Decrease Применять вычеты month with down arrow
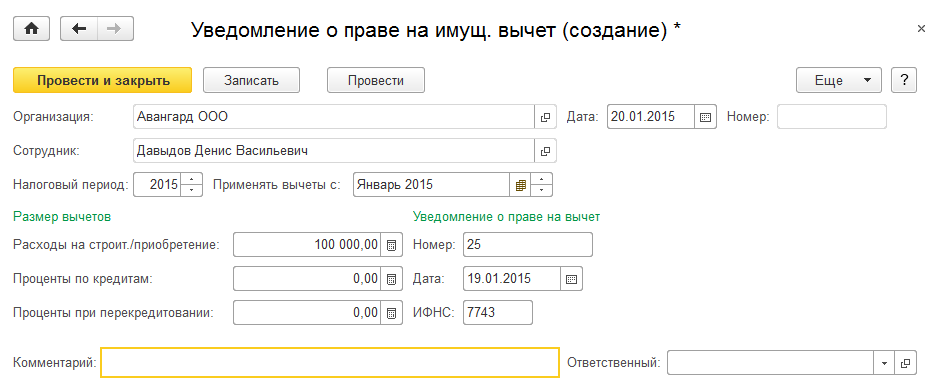The image size is (938, 390). [x=541, y=191]
